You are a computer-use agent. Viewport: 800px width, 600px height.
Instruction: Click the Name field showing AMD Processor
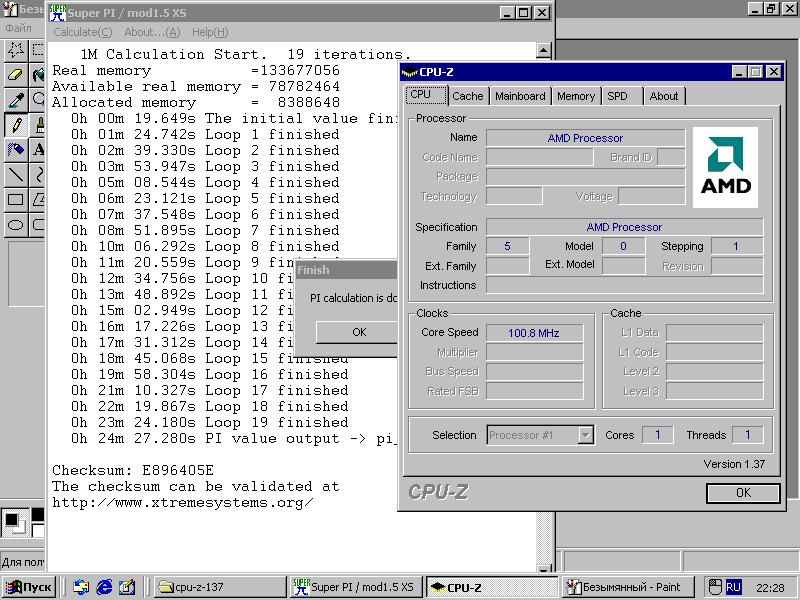585,138
